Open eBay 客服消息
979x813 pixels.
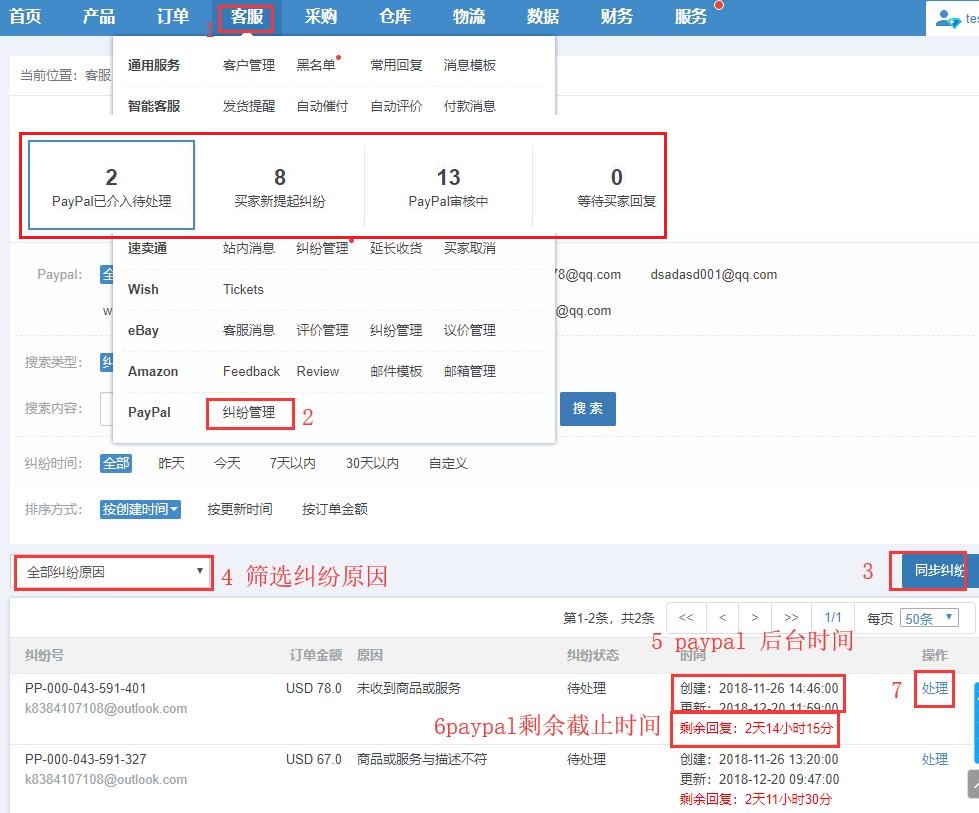(248, 330)
